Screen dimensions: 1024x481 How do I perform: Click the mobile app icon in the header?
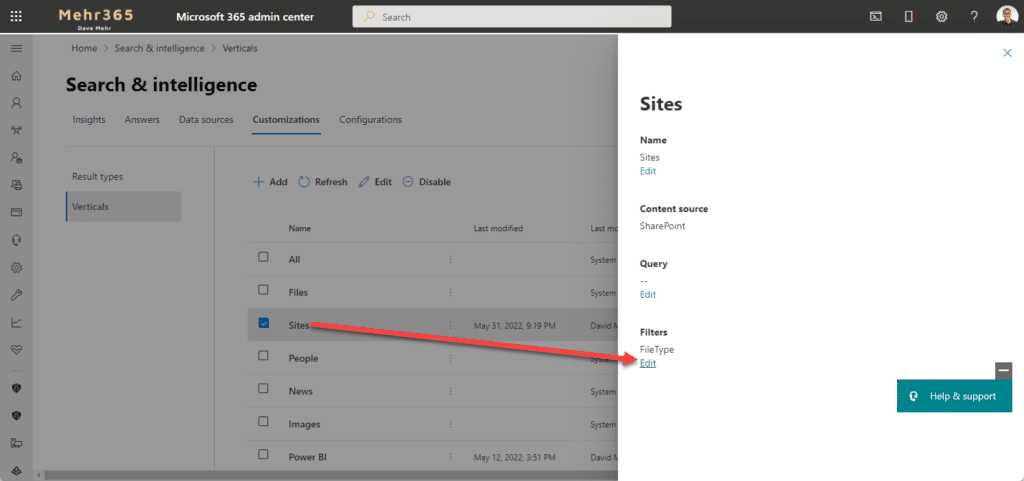(x=908, y=17)
